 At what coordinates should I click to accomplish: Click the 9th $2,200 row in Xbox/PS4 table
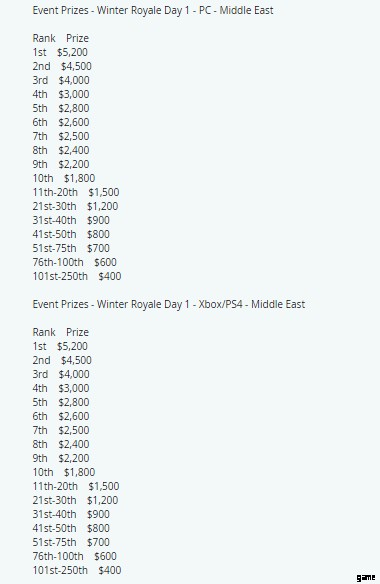click(x=61, y=458)
